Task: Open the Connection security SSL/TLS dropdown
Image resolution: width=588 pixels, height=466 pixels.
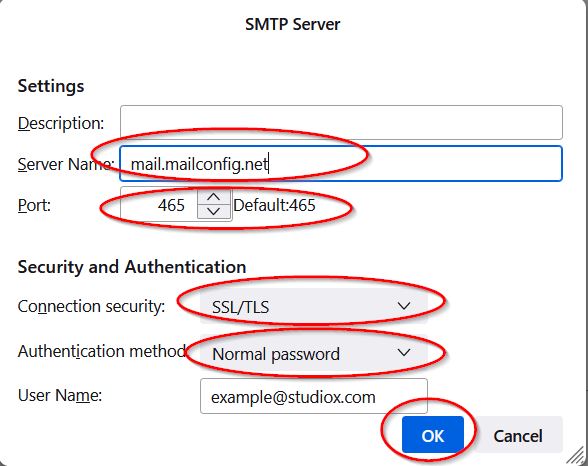Action: pyautogui.click(x=314, y=306)
